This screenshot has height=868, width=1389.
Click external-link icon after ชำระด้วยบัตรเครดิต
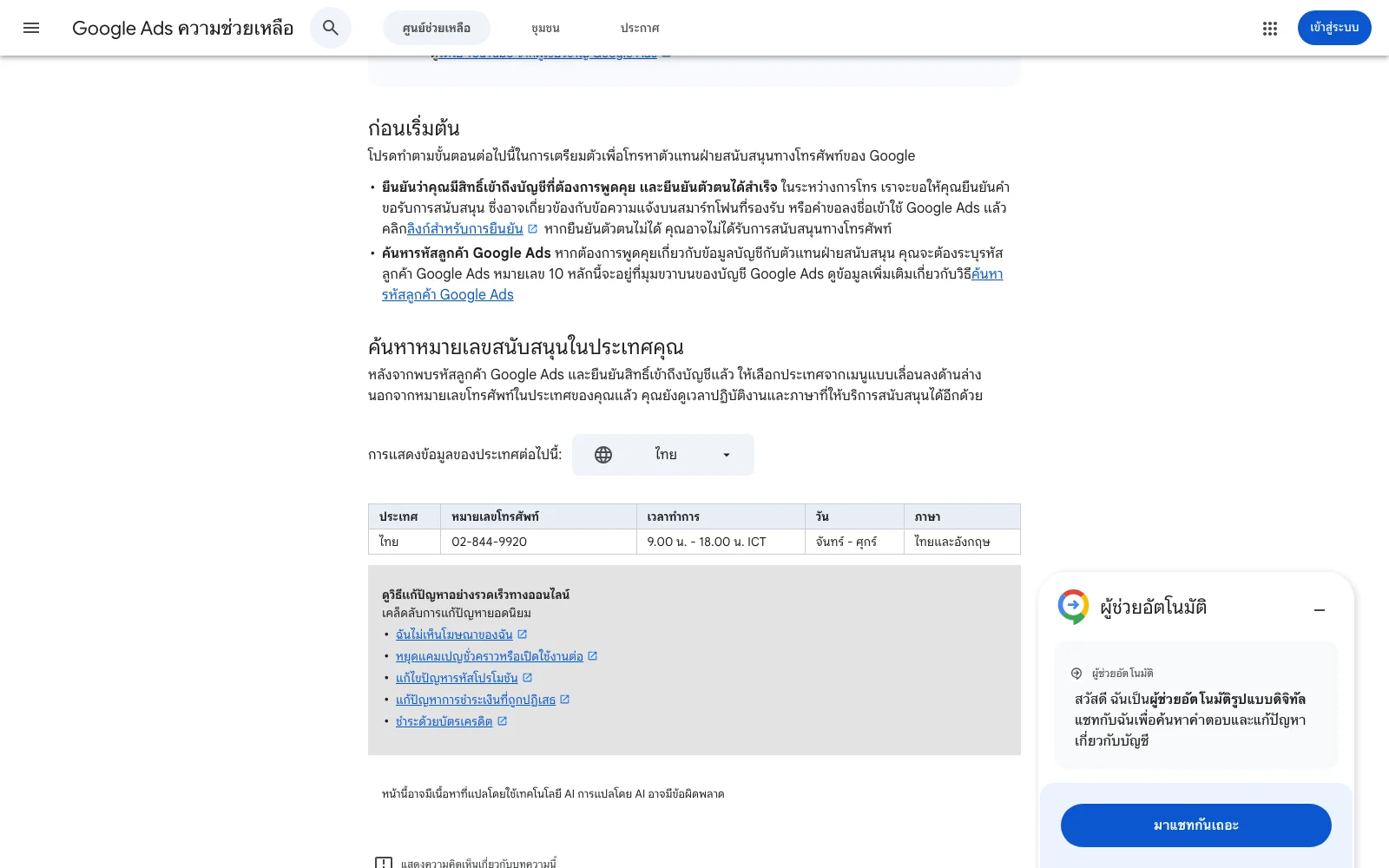pos(503,721)
